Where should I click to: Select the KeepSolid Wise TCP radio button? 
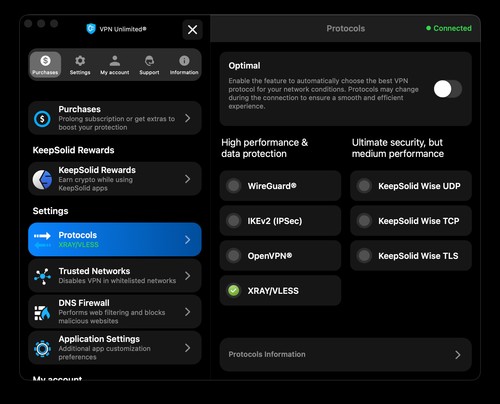pos(364,221)
